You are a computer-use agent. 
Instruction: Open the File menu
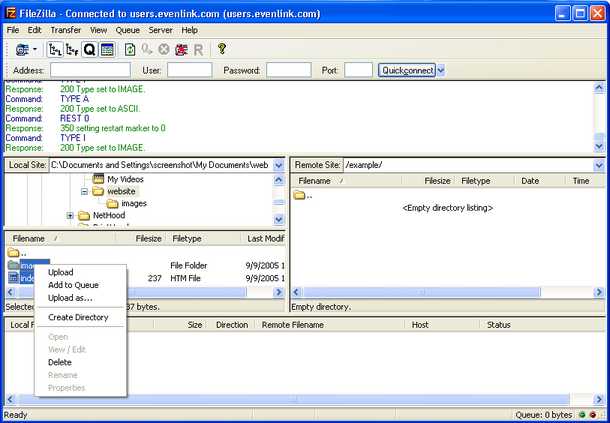(x=12, y=30)
